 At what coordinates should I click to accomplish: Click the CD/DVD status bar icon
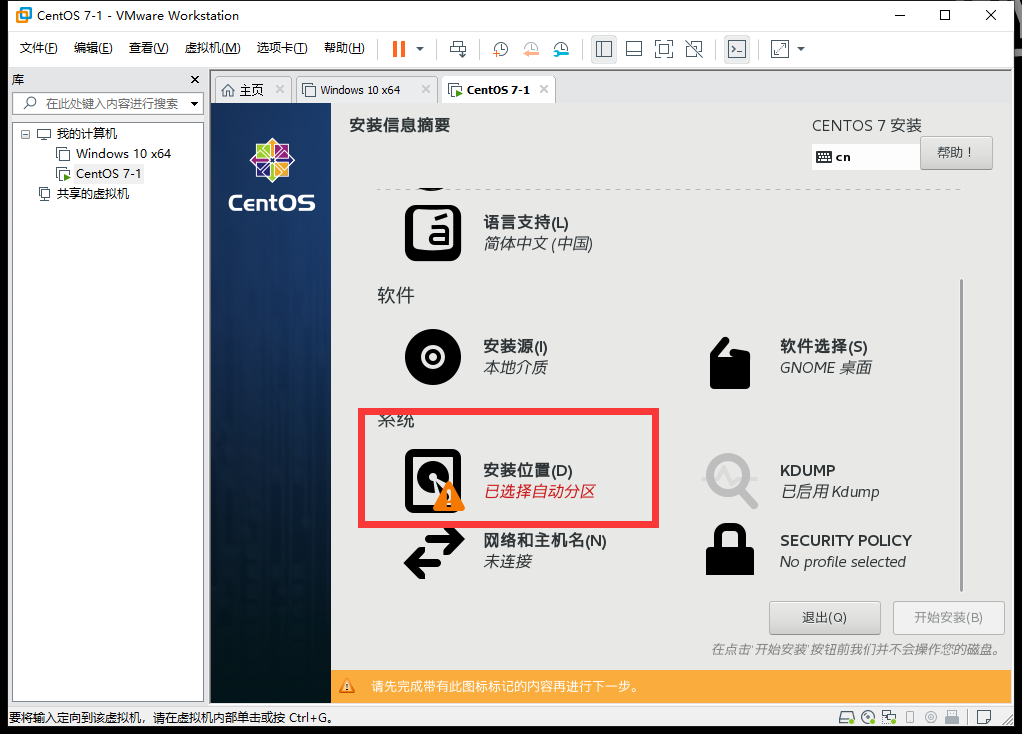click(x=868, y=717)
